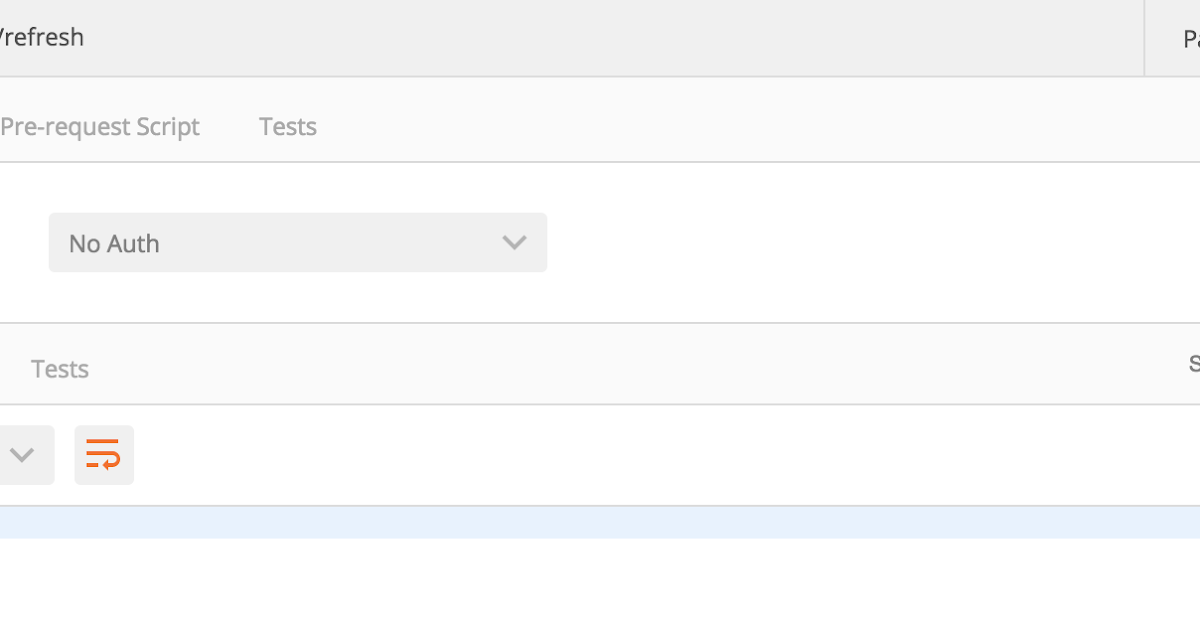This screenshot has width=1200, height=630.
Task: Click the partially visible Params button
Action: [x=1190, y=39]
